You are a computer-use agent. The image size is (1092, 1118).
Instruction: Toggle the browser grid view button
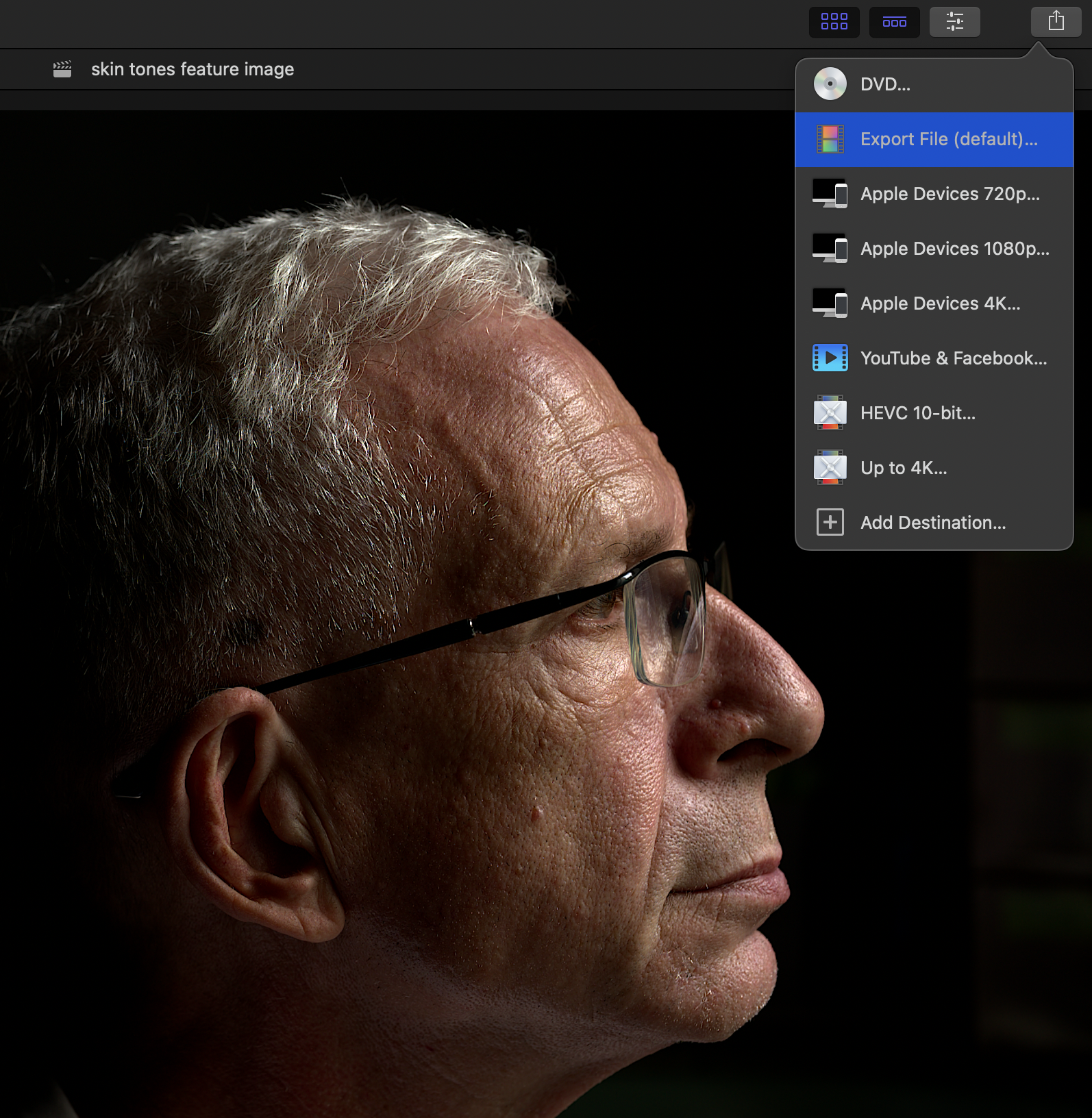(834, 22)
